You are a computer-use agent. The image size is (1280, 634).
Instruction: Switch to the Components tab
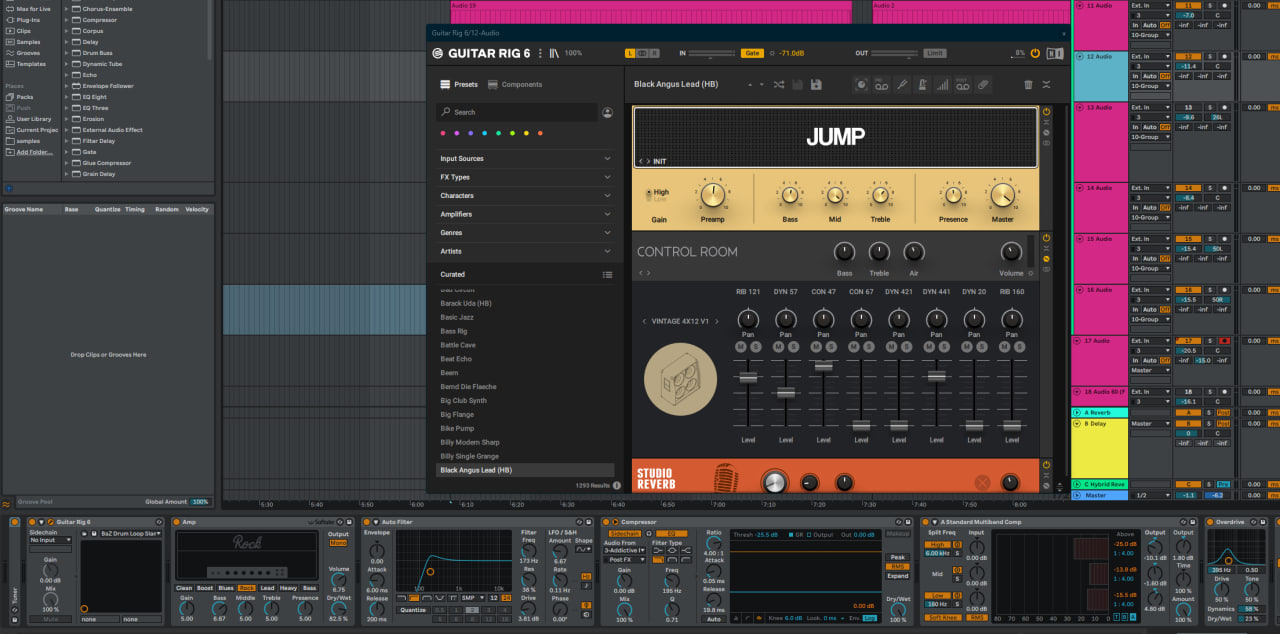515,85
